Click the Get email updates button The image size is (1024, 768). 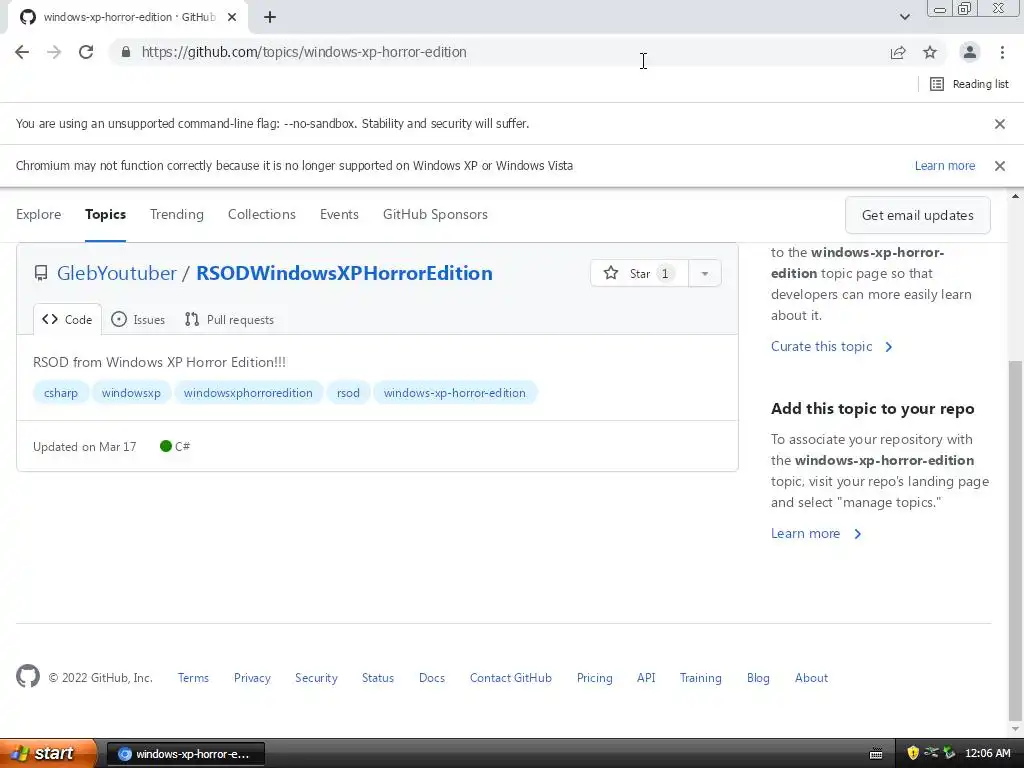click(918, 215)
